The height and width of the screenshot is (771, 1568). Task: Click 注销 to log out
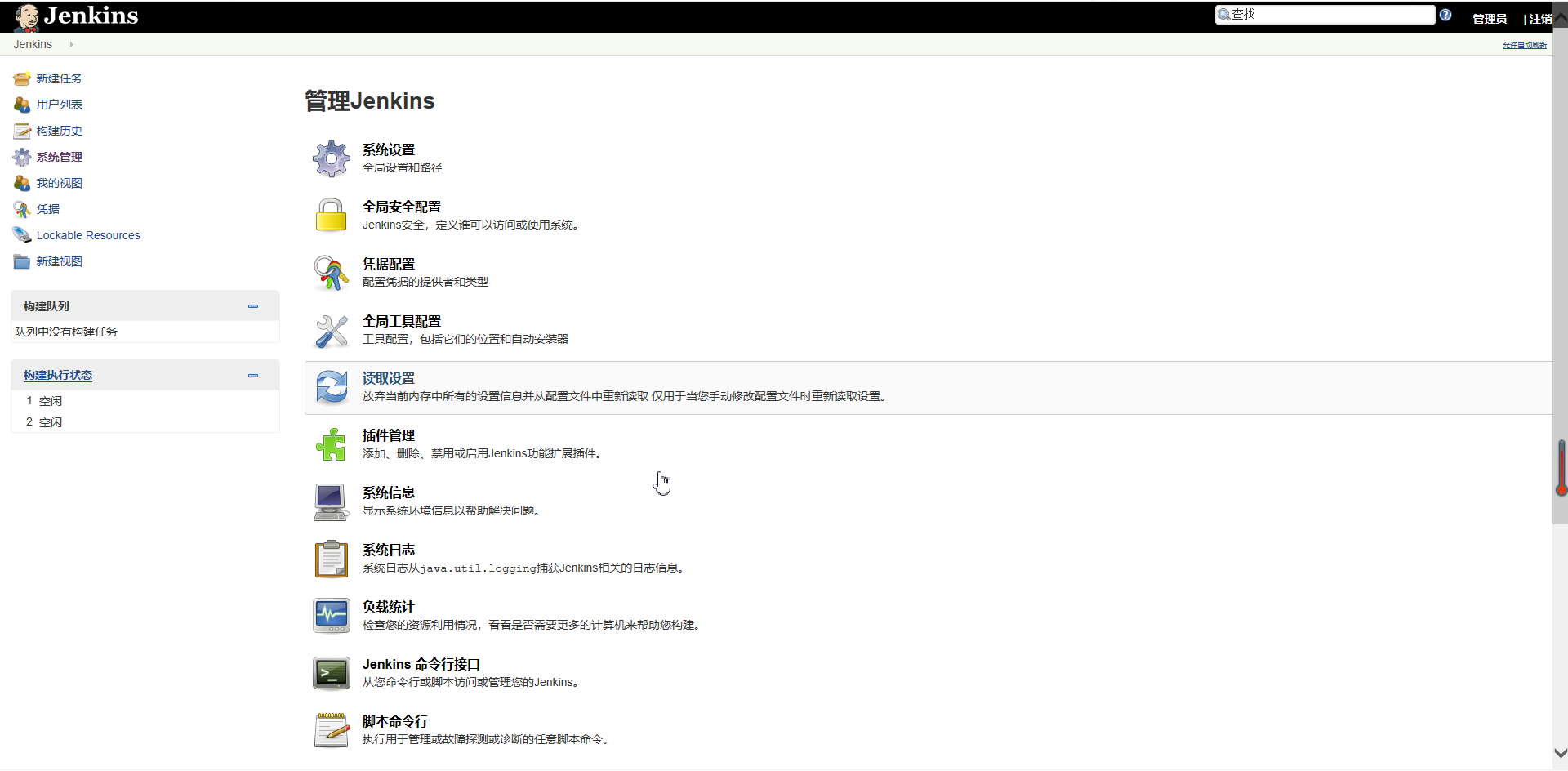[x=1541, y=19]
